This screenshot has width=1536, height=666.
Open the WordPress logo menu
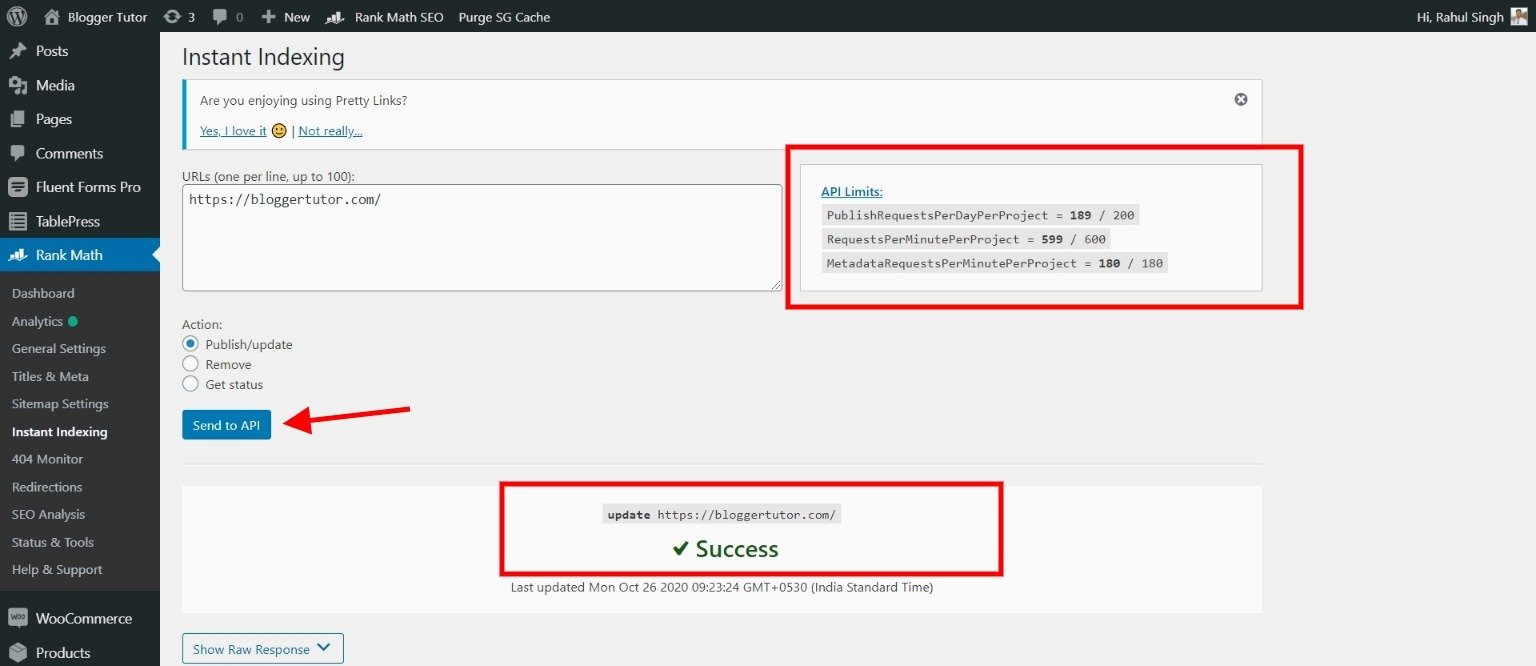tap(17, 17)
